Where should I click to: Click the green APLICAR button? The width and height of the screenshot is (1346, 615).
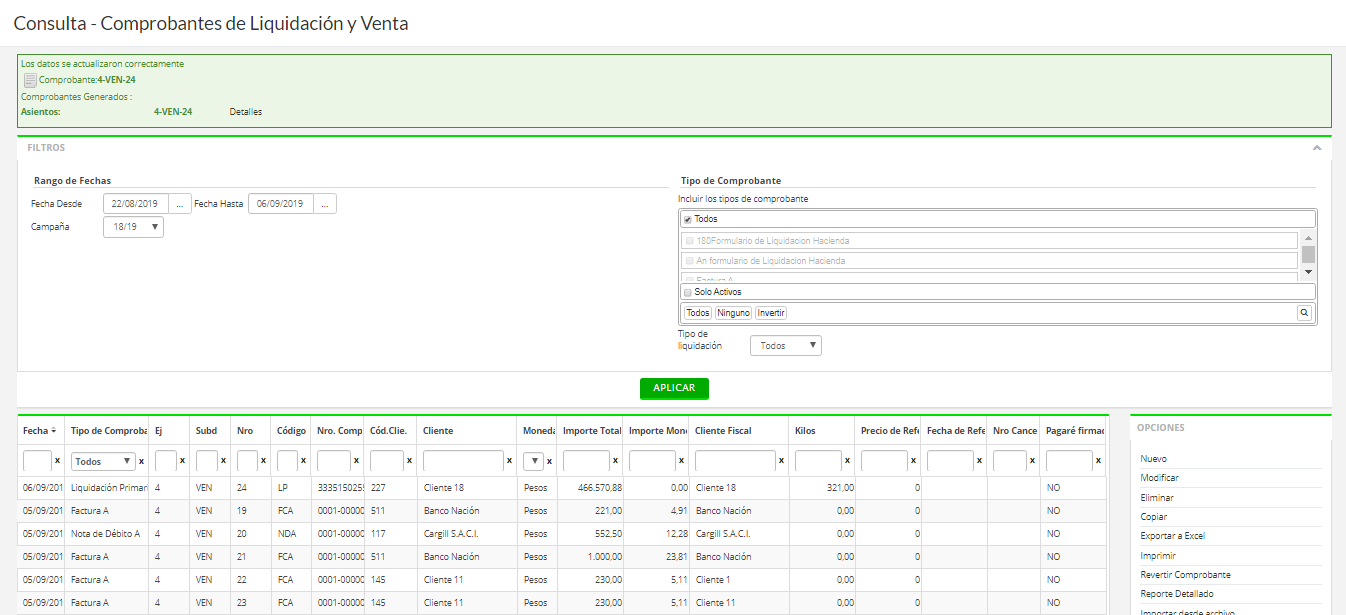[674, 388]
